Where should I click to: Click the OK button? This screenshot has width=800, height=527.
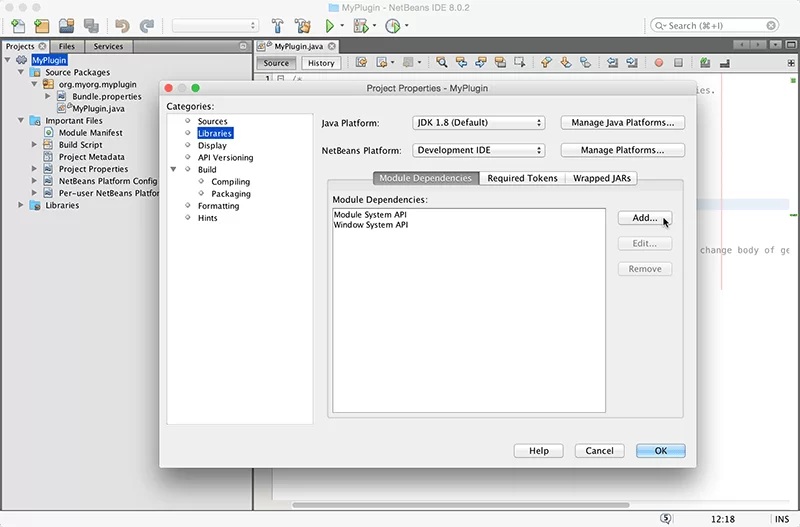(661, 450)
